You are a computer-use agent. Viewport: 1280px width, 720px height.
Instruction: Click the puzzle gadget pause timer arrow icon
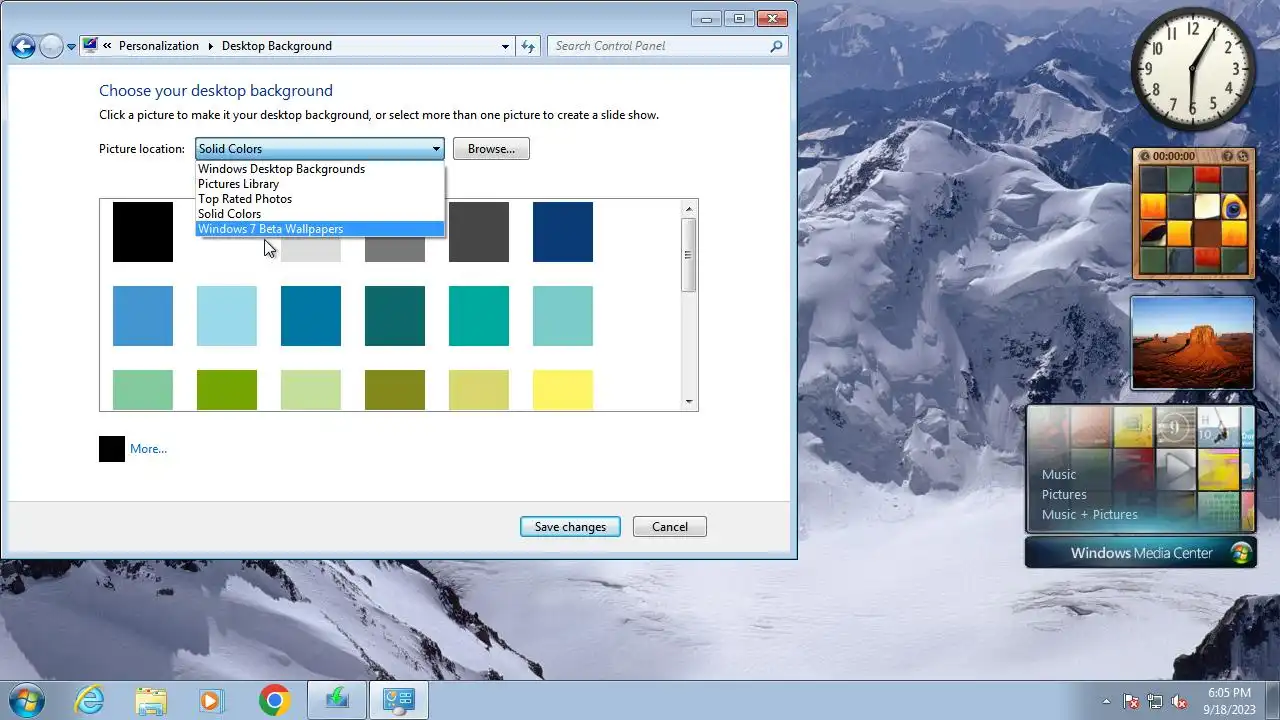click(x=1144, y=156)
